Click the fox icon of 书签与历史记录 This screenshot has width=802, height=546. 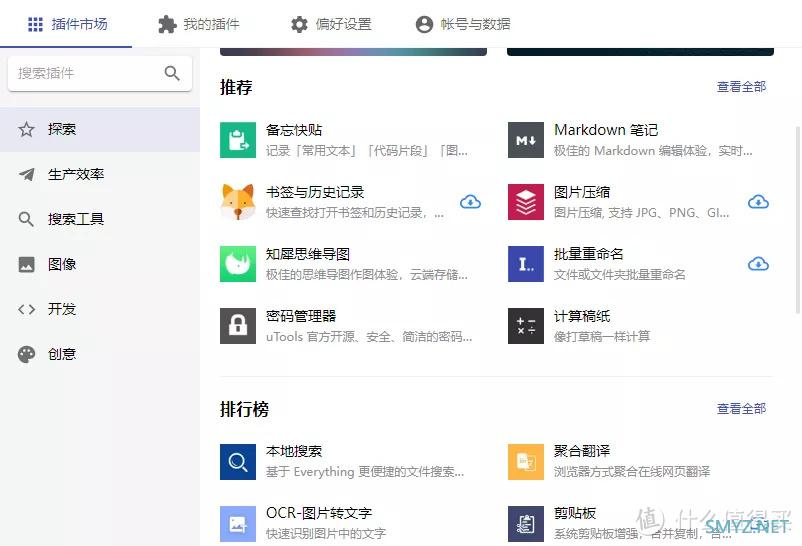click(238, 202)
